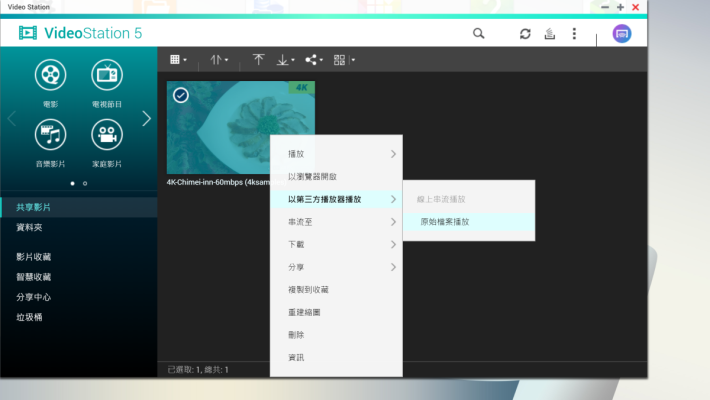The image size is (710, 400).
Task: Refresh the video library
Action: (525, 34)
